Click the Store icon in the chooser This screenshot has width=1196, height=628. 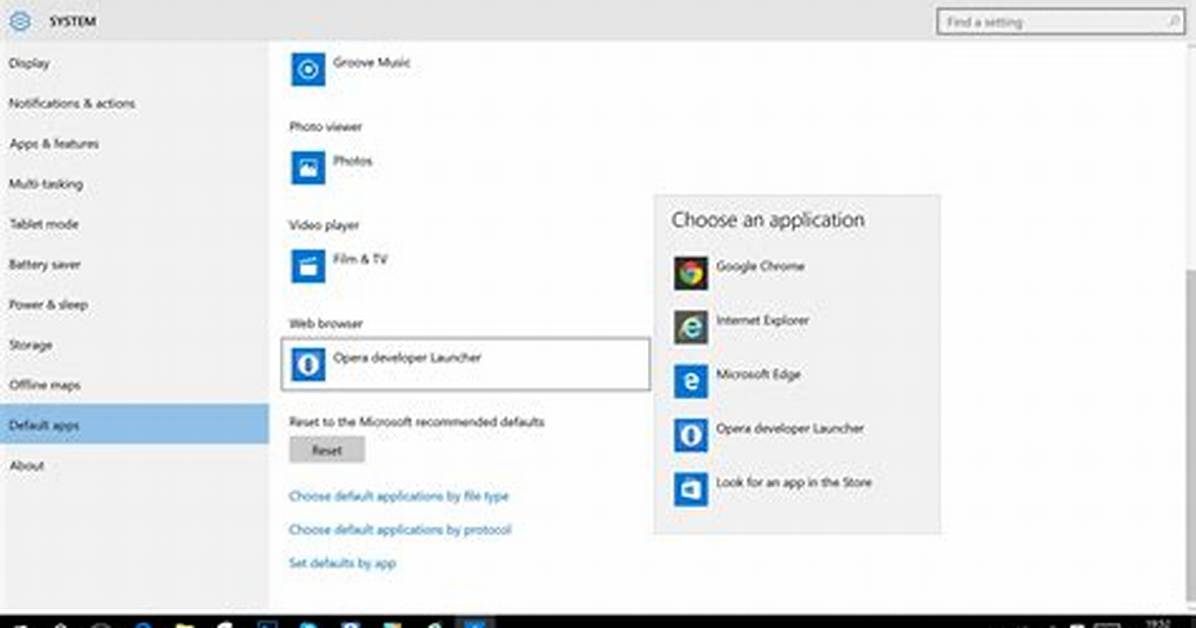point(690,489)
